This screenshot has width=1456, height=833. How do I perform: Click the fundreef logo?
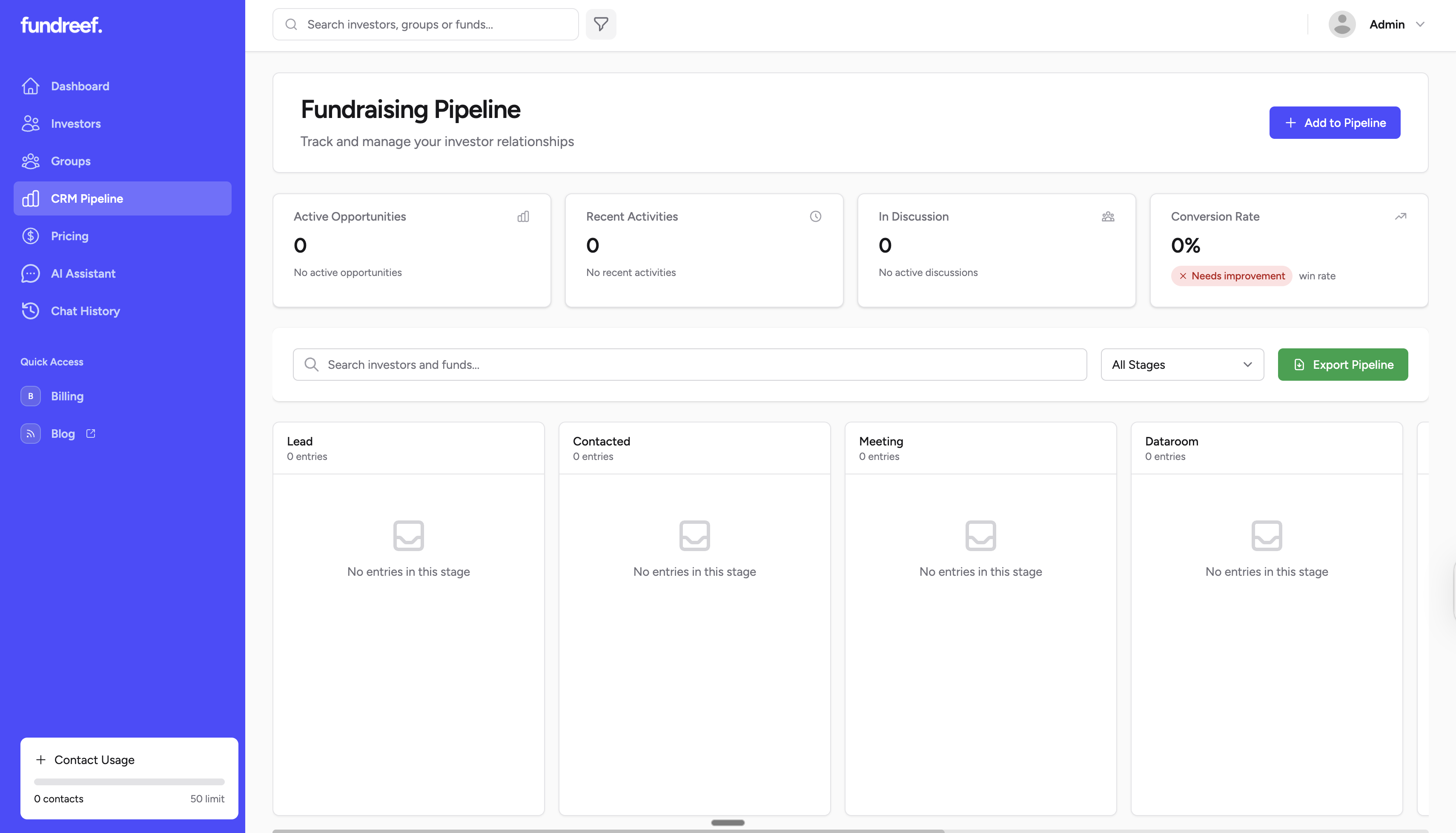61,25
